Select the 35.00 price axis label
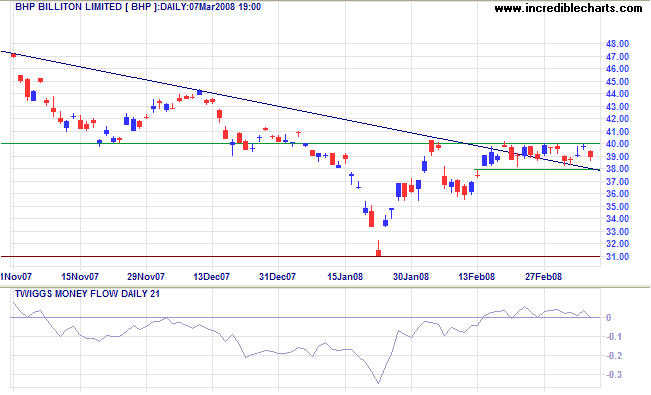This screenshot has height=395, width=651. pos(617,207)
